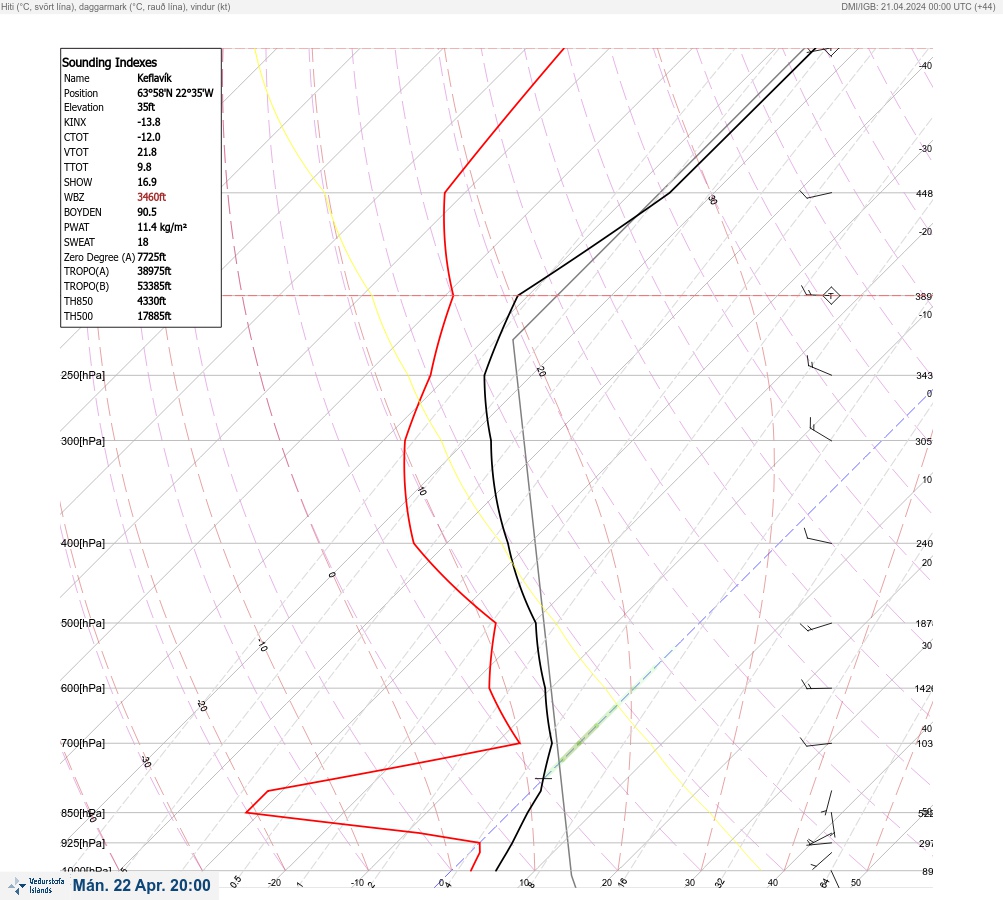The image size is (1003, 900).
Task: Click the 600[hPa] pressure label
Action: pos(83,688)
